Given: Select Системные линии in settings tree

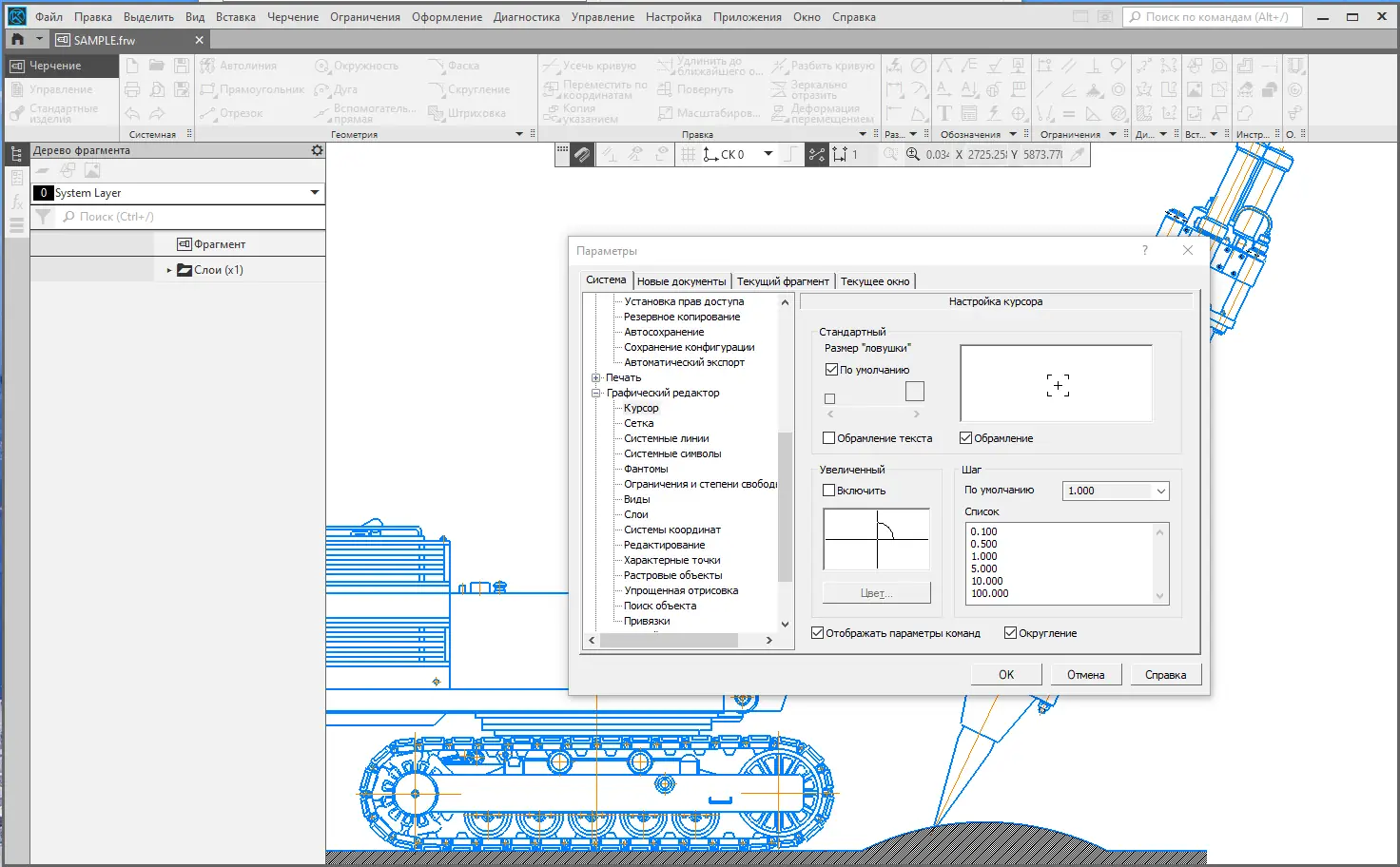Looking at the screenshot, I should tap(667, 438).
